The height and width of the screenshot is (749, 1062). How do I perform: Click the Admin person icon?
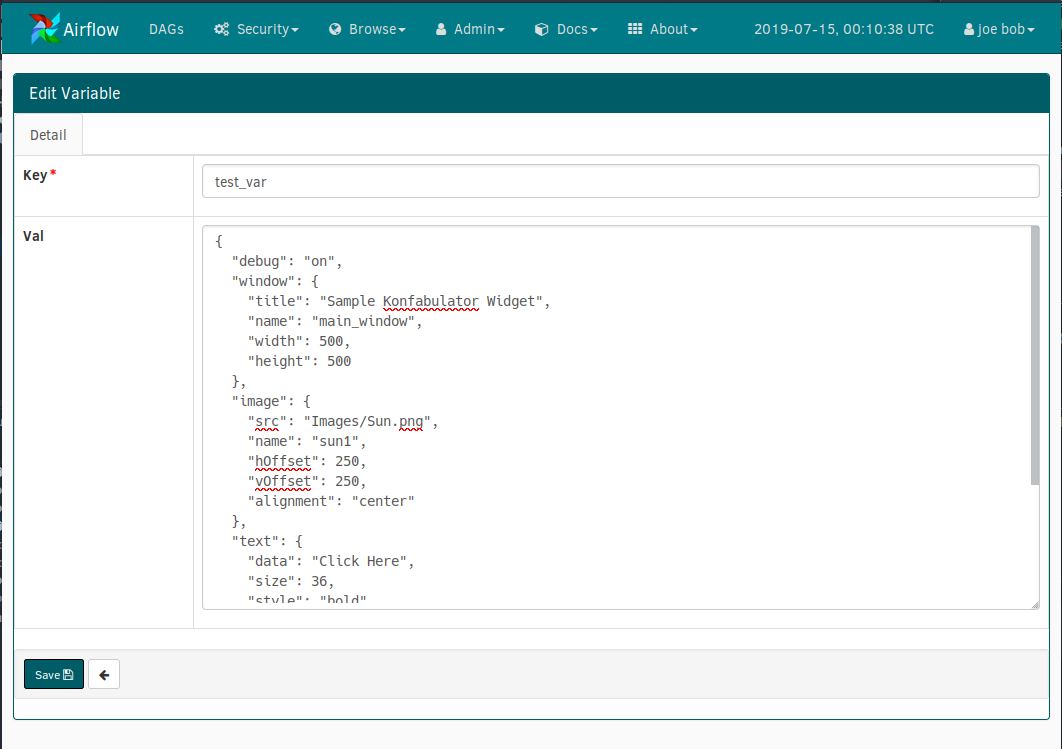coord(441,29)
